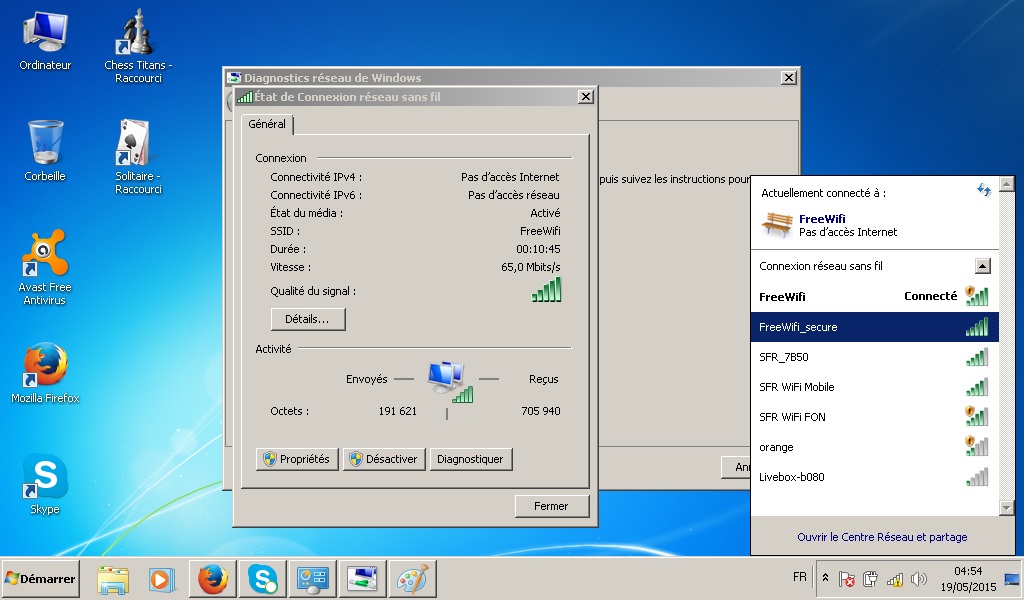The image size is (1024, 600).
Task: Click the IPv6 status Pas d'accès réseau
Action: pyautogui.click(x=513, y=195)
